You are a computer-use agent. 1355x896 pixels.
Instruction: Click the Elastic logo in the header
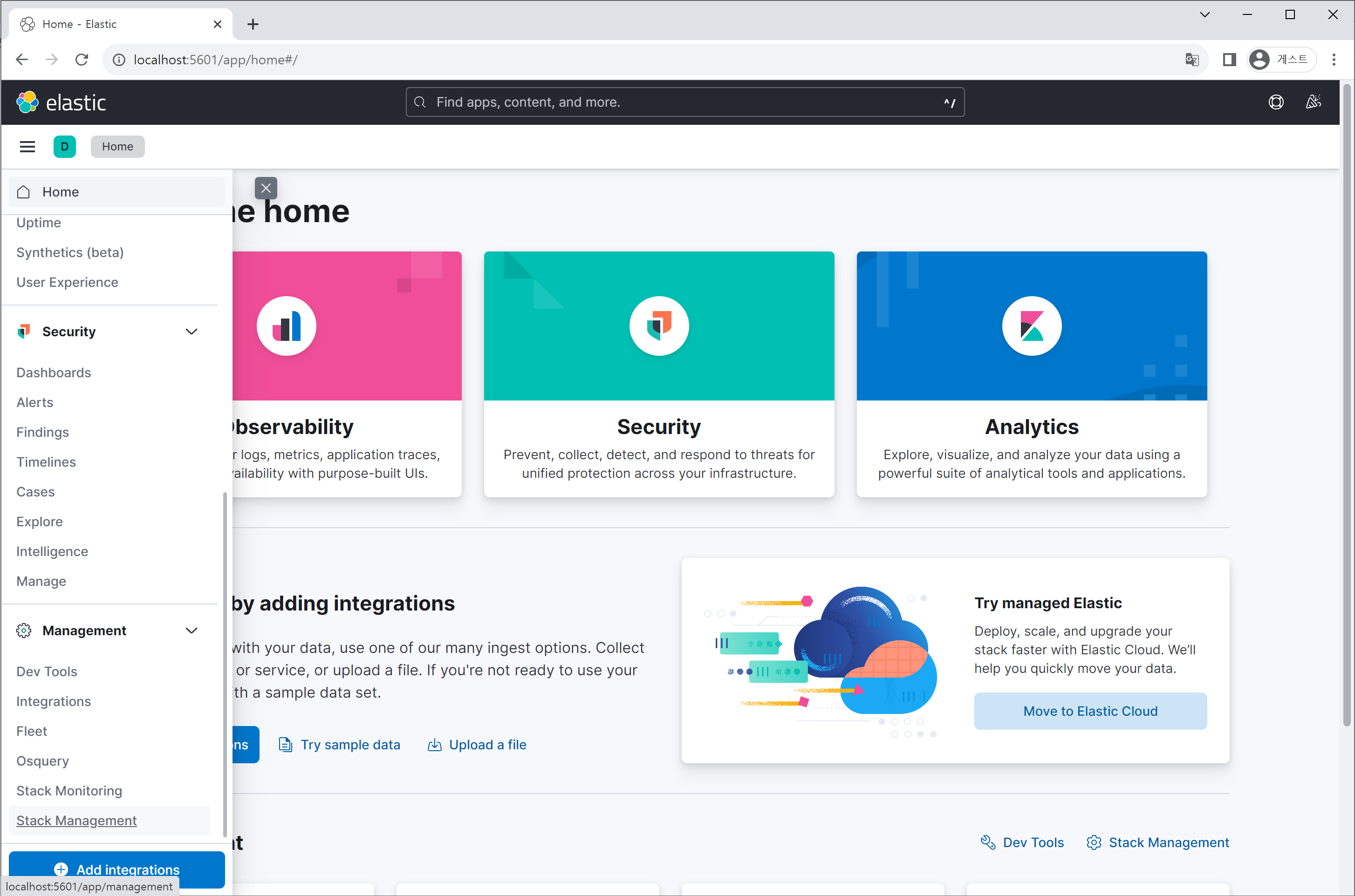tap(61, 102)
